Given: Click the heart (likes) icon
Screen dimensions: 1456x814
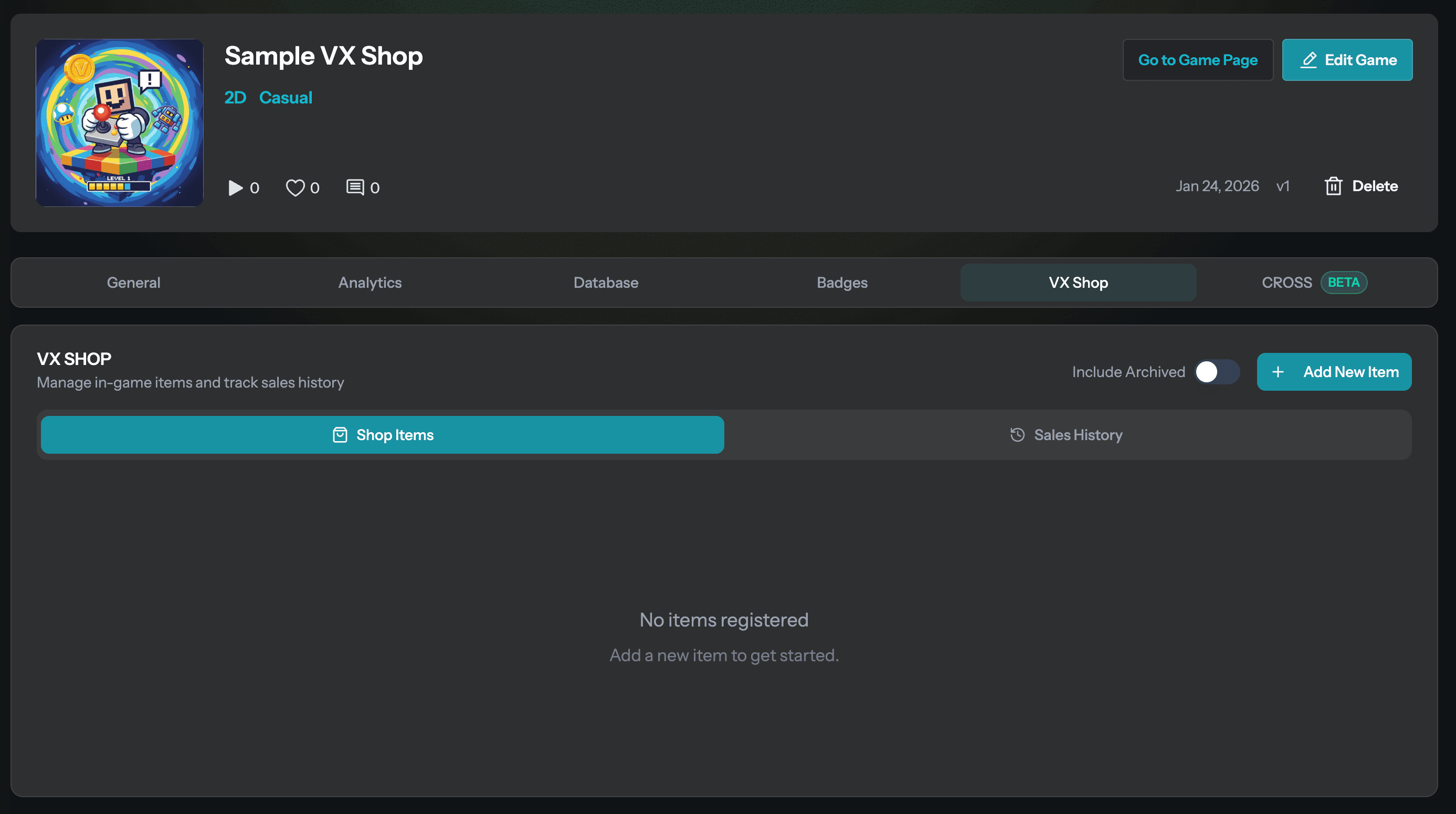Looking at the screenshot, I should (x=295, y=187).
